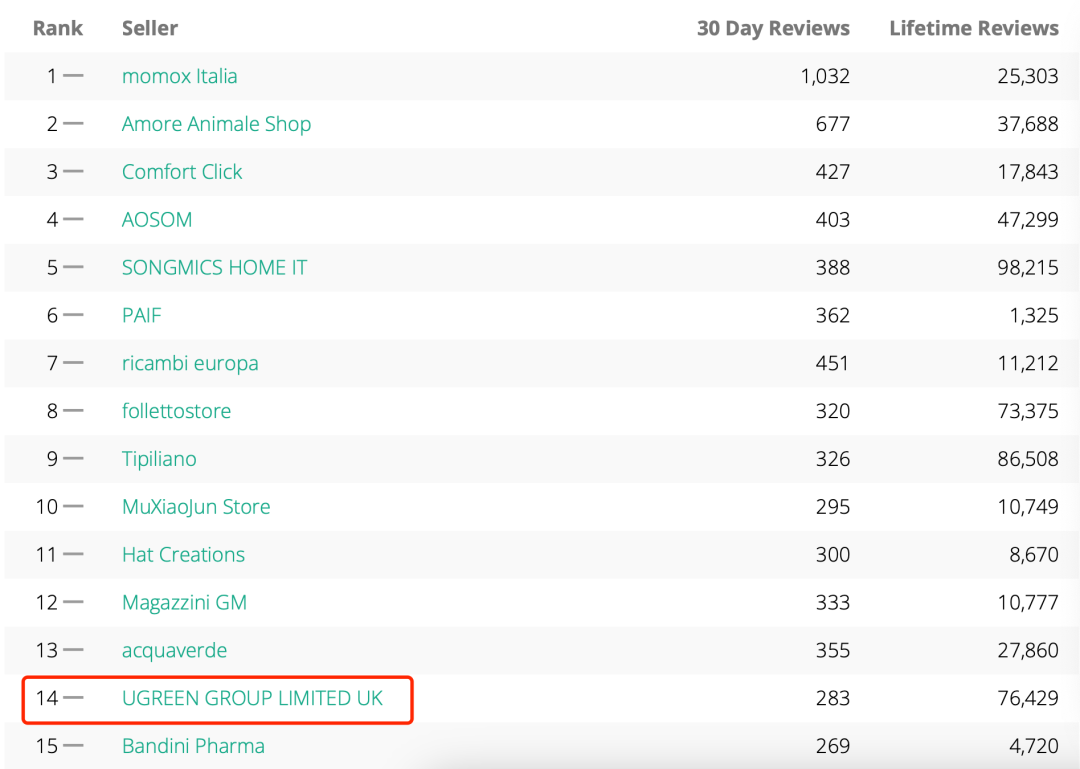Open the acquaverde seller page
Image resolution: width=1080 pixels, height=769 pixels.
point(174,651)
